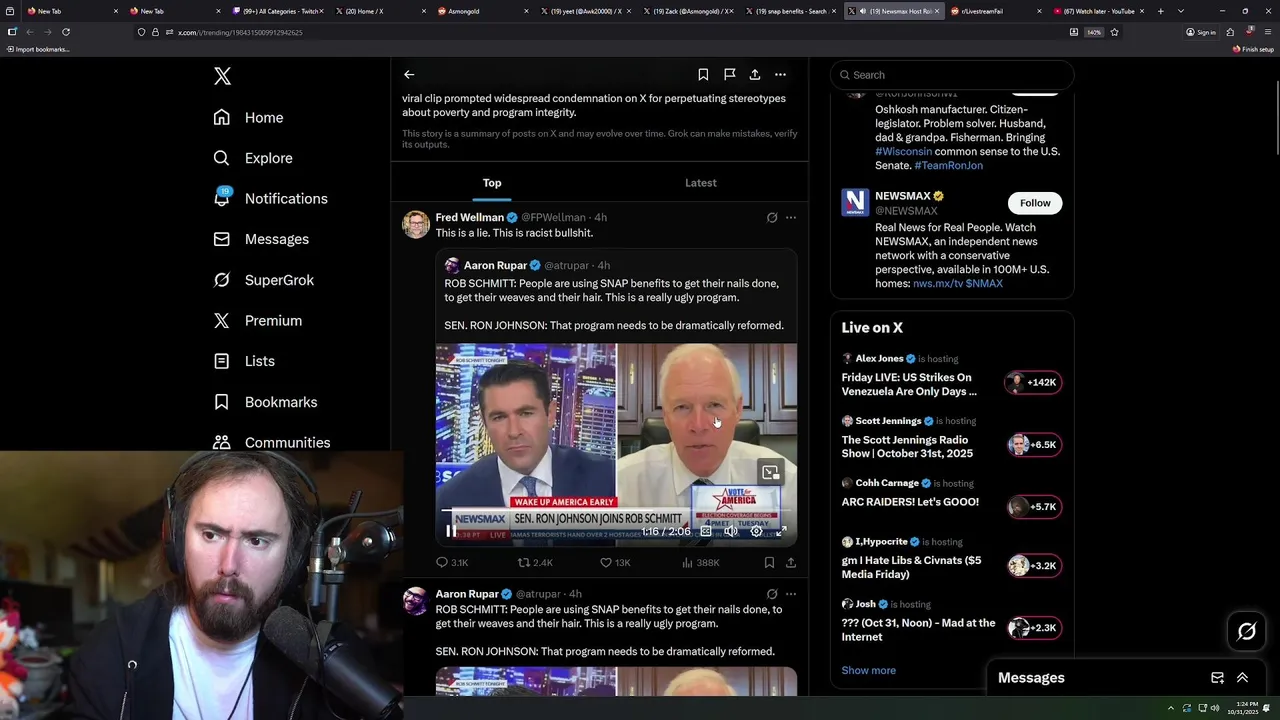Open a new browser tab
Screen dimensions: 1280x720
(1160, 11)
